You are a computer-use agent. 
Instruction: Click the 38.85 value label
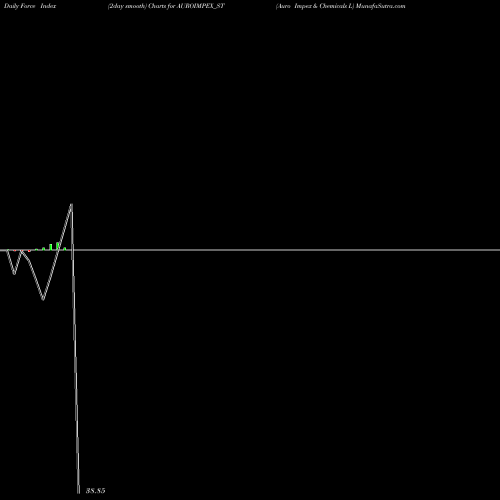[95, 491]
